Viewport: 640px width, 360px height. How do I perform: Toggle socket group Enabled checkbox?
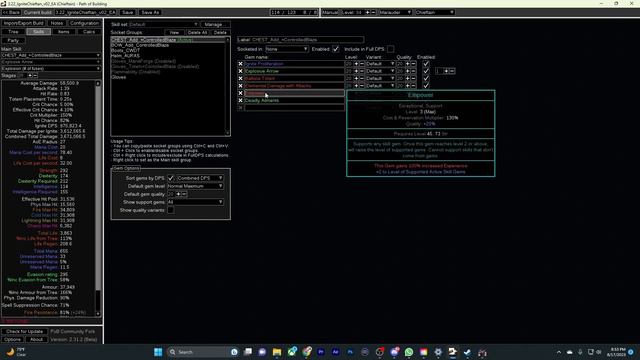336,49
